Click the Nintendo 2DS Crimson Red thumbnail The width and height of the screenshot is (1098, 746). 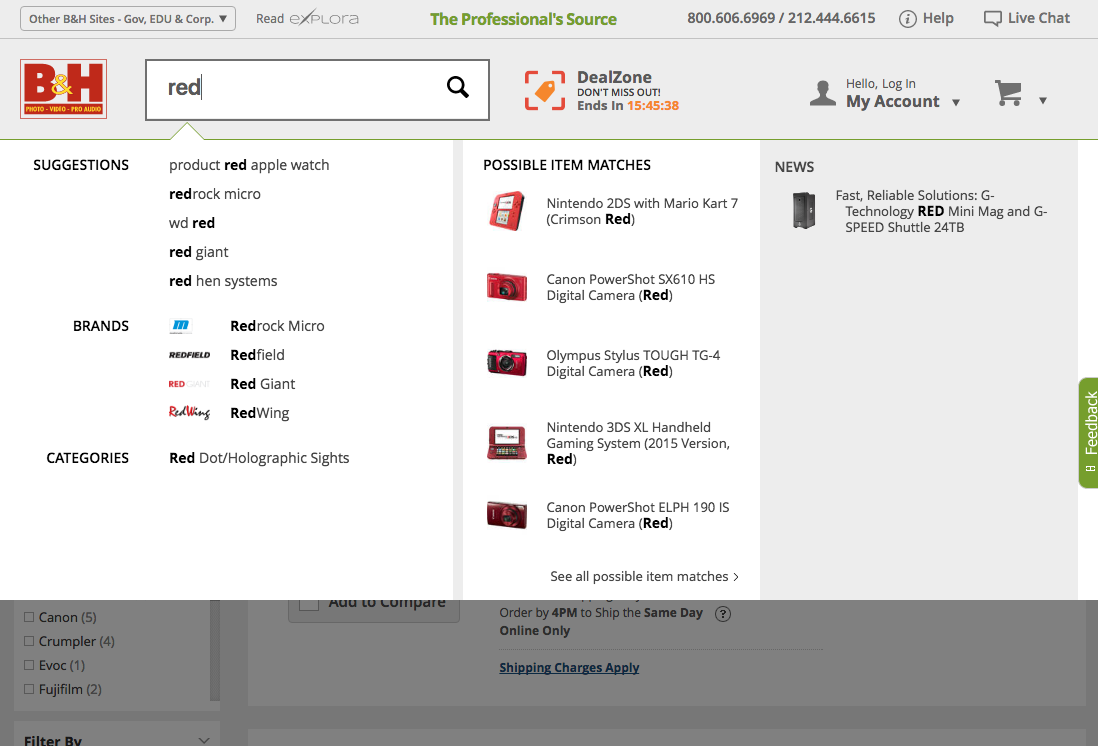[x=507, y=211]
